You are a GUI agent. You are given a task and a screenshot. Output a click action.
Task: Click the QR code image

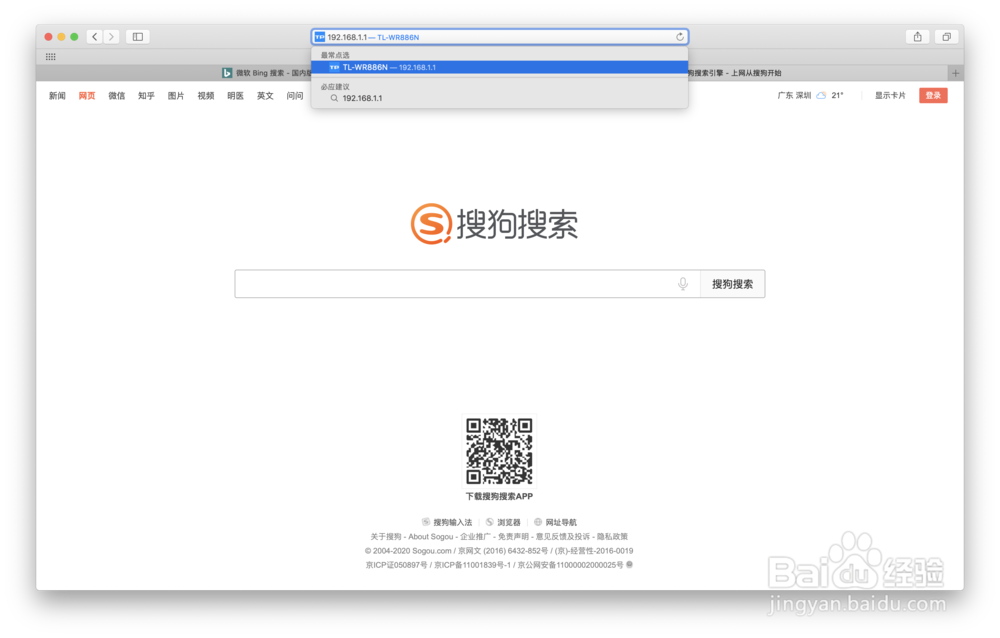pos(499,451)
